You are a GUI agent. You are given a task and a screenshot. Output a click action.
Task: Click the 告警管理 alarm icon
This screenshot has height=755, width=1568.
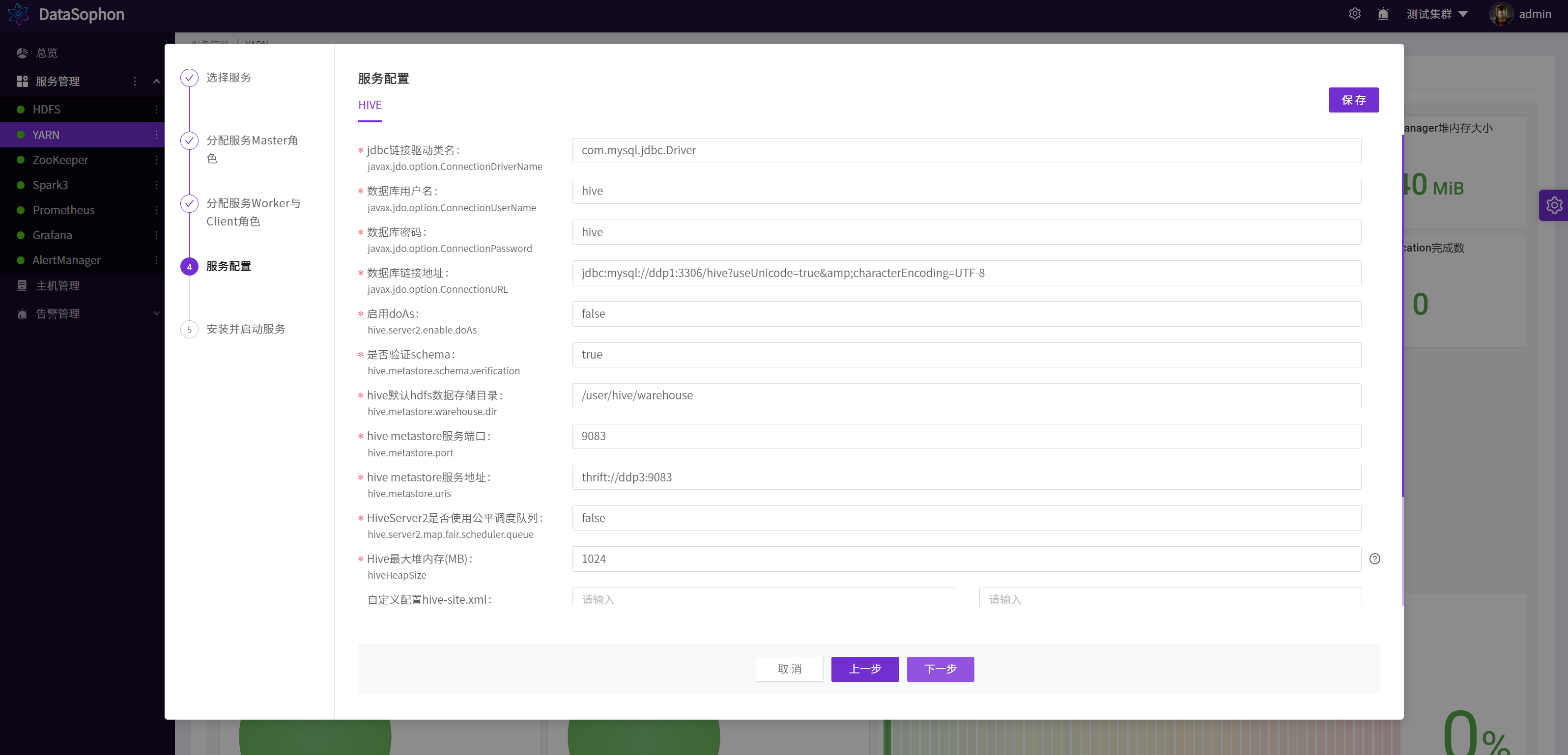23,314
